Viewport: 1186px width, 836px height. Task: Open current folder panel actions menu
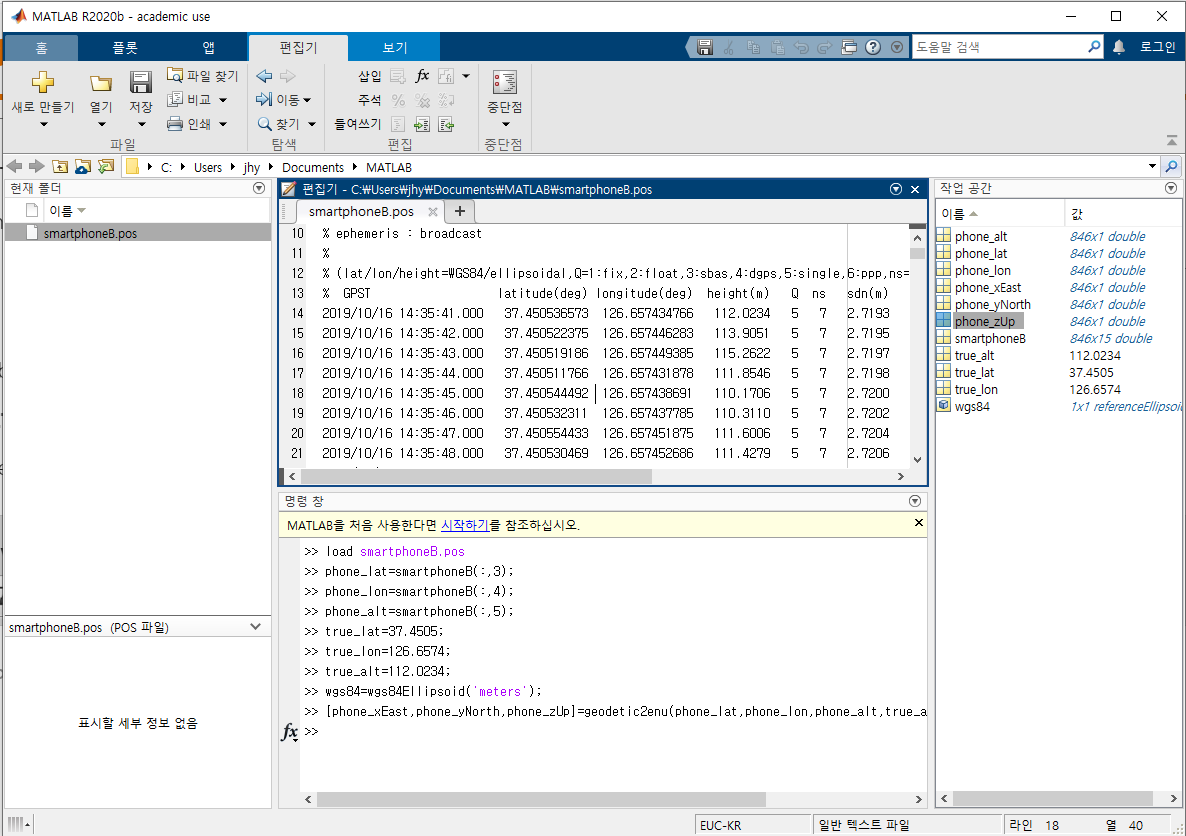[259, 188]
